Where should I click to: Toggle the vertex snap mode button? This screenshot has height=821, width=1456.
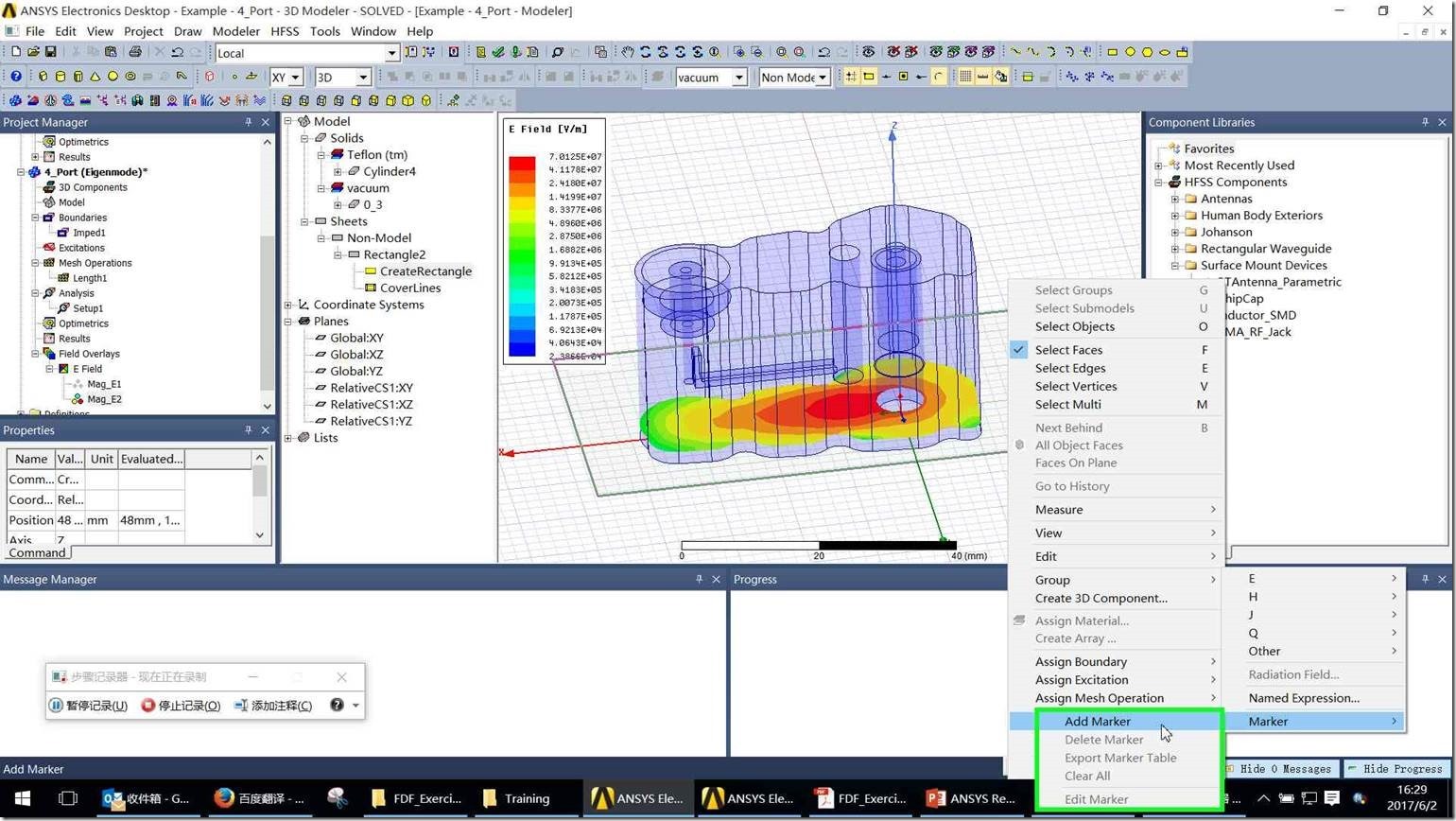point(869,77)
